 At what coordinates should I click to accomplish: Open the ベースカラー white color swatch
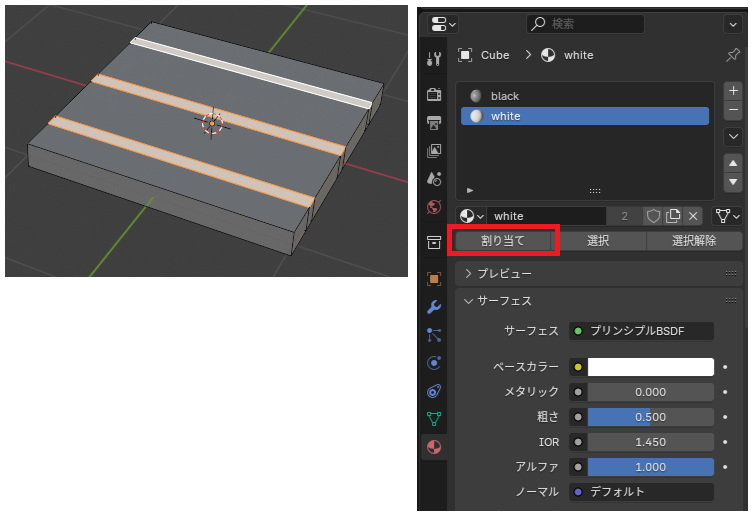(x=650, y=367)
